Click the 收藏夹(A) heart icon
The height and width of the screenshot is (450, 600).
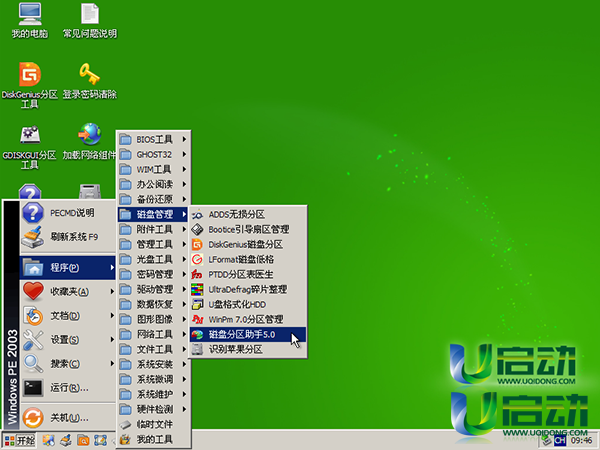[33, 291]
